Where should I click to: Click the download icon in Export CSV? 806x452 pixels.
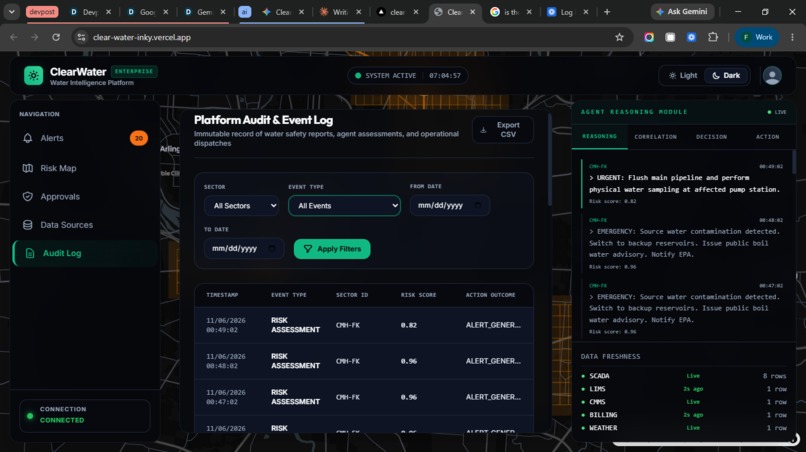tap(483, 130)
